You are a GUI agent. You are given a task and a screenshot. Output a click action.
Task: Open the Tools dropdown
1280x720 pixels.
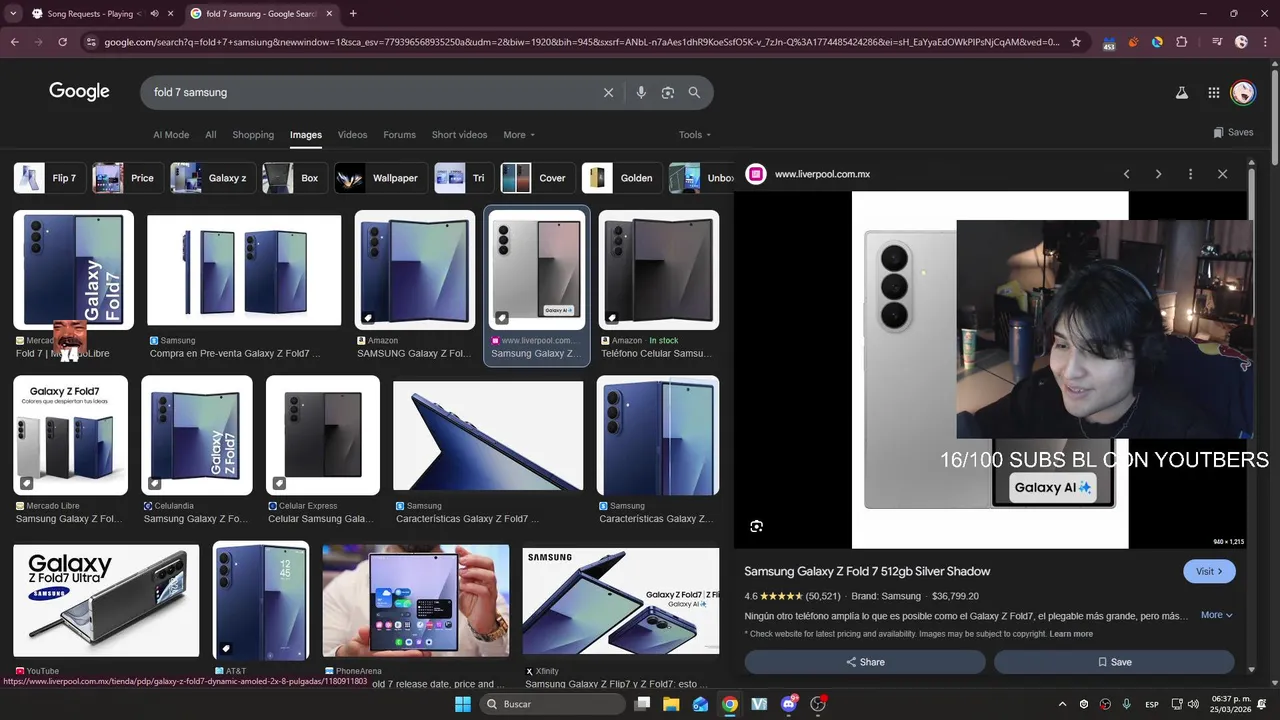pos(695,135)
